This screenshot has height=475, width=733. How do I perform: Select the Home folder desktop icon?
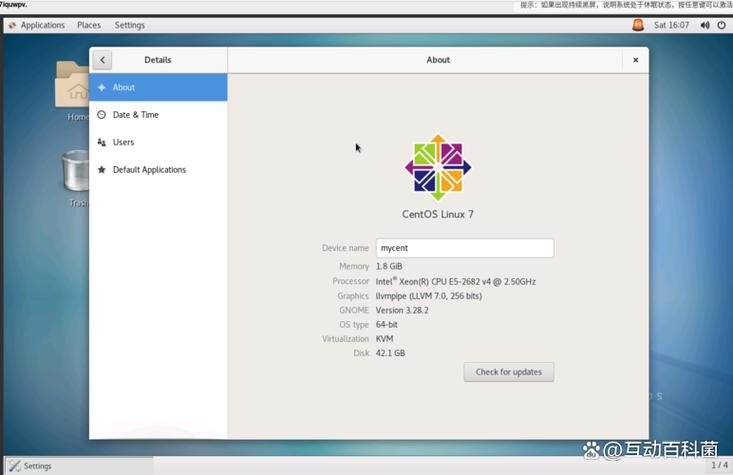pyautogui.click(x=72, y=91)
